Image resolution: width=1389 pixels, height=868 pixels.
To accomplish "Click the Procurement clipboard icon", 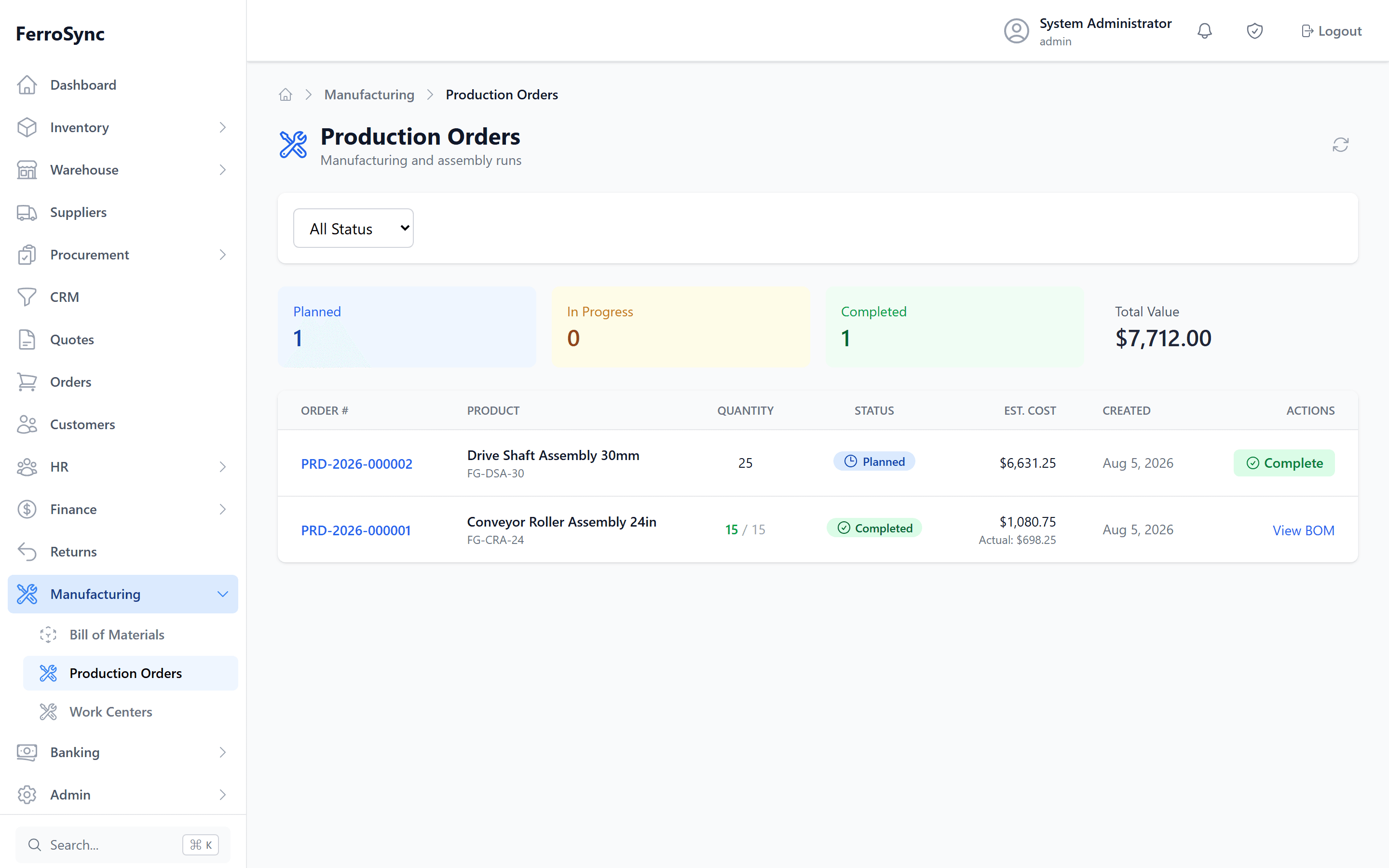I will [27, 255].
